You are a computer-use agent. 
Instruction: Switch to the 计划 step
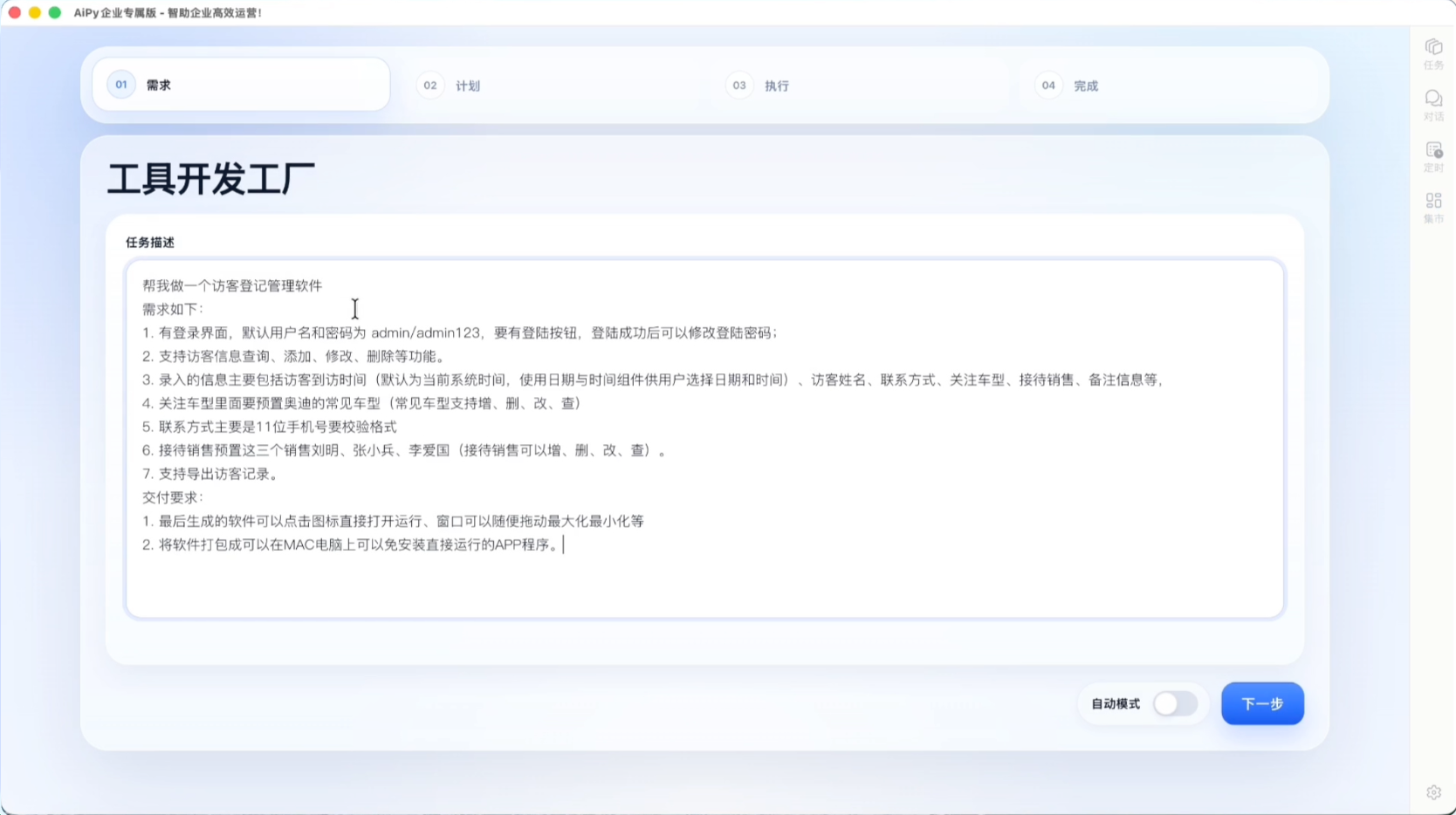click(468, 86)
